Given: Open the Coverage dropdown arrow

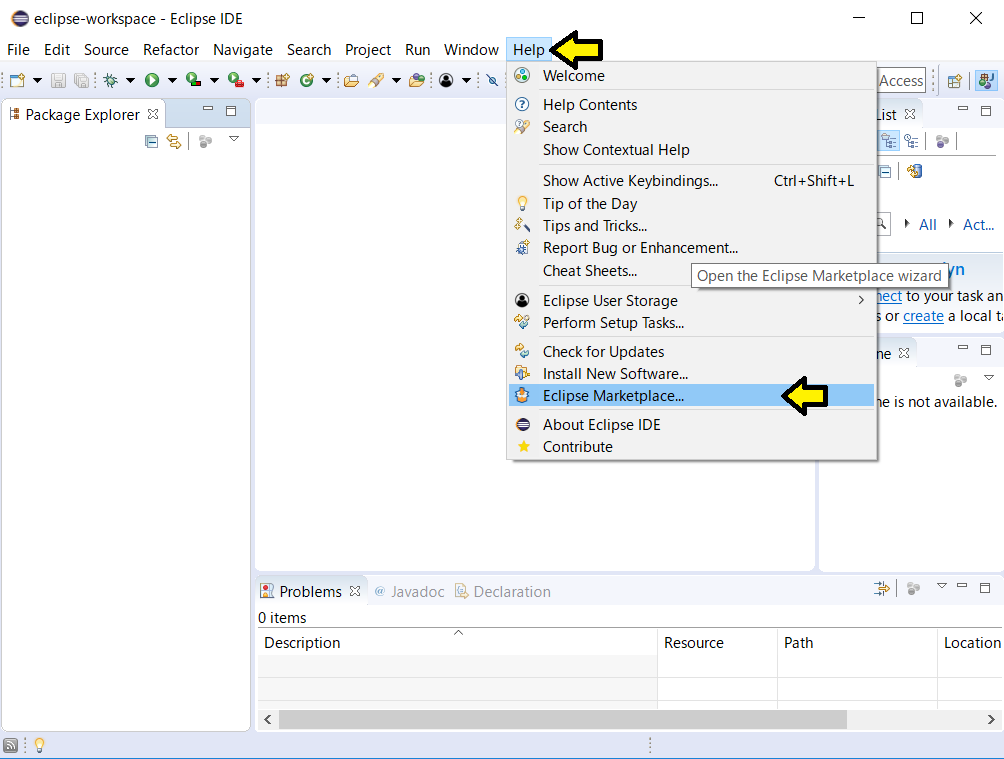Looking at the screenshot, I should pos(215,81).
